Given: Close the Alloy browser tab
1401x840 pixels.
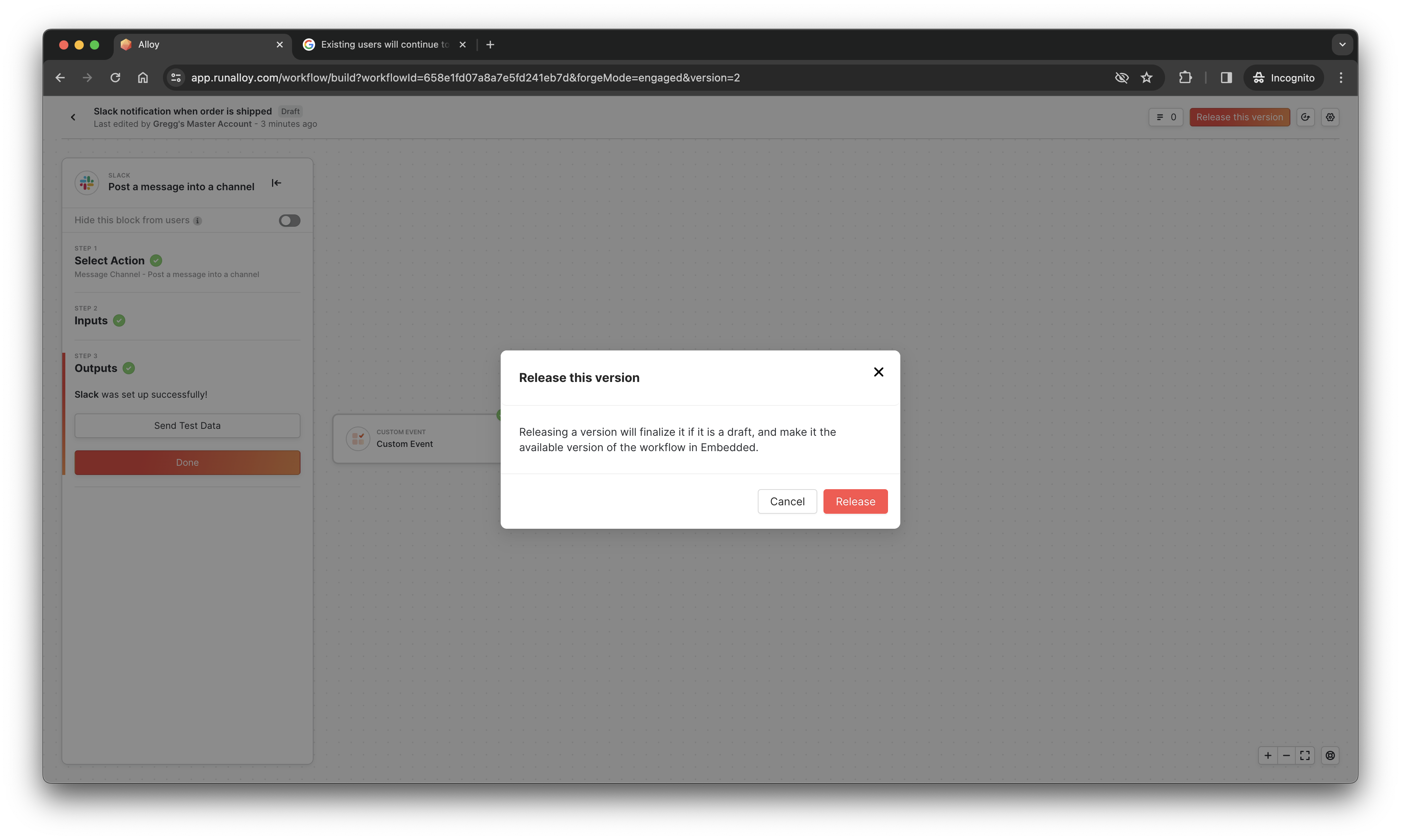Looking at the screenshot, I should pyautogui.click(x=280, y=45).
